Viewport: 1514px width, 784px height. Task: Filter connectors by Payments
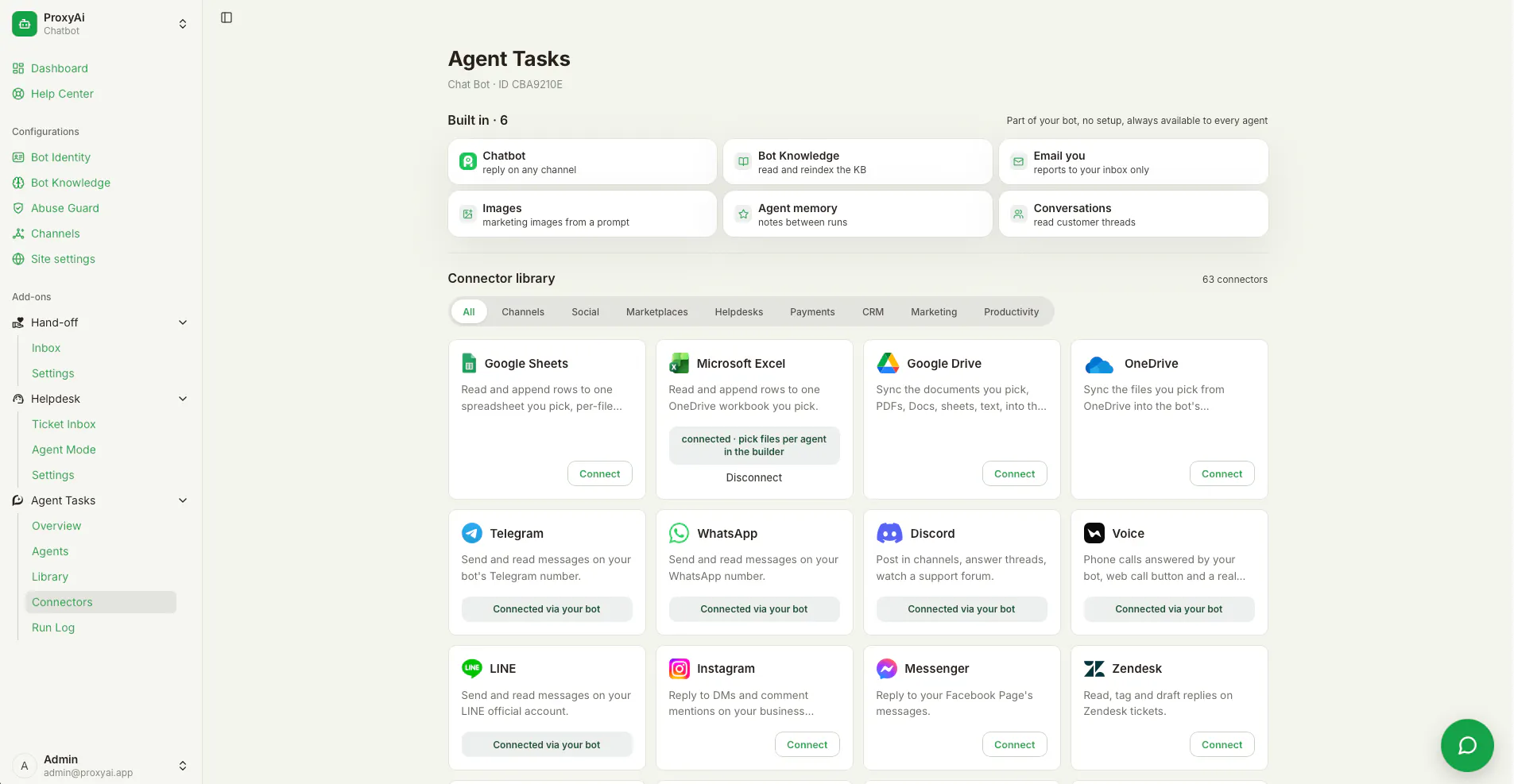812,311
